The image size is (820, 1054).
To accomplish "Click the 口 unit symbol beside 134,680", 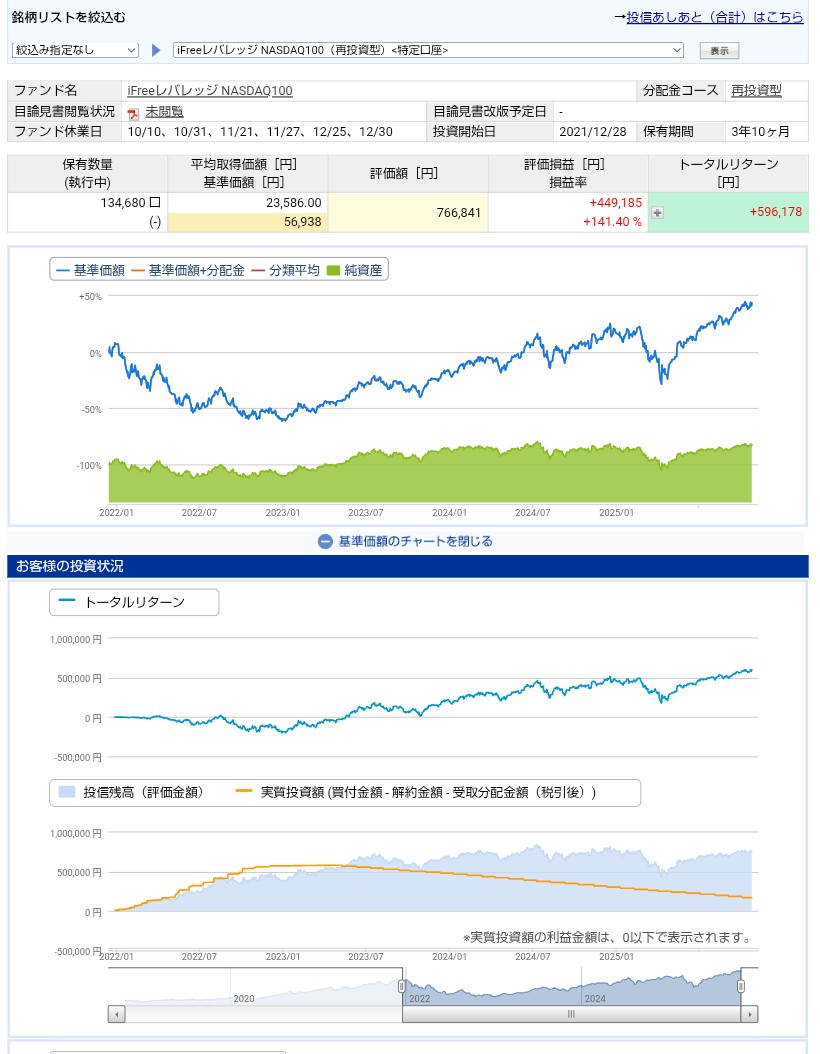I will (154, 202).
